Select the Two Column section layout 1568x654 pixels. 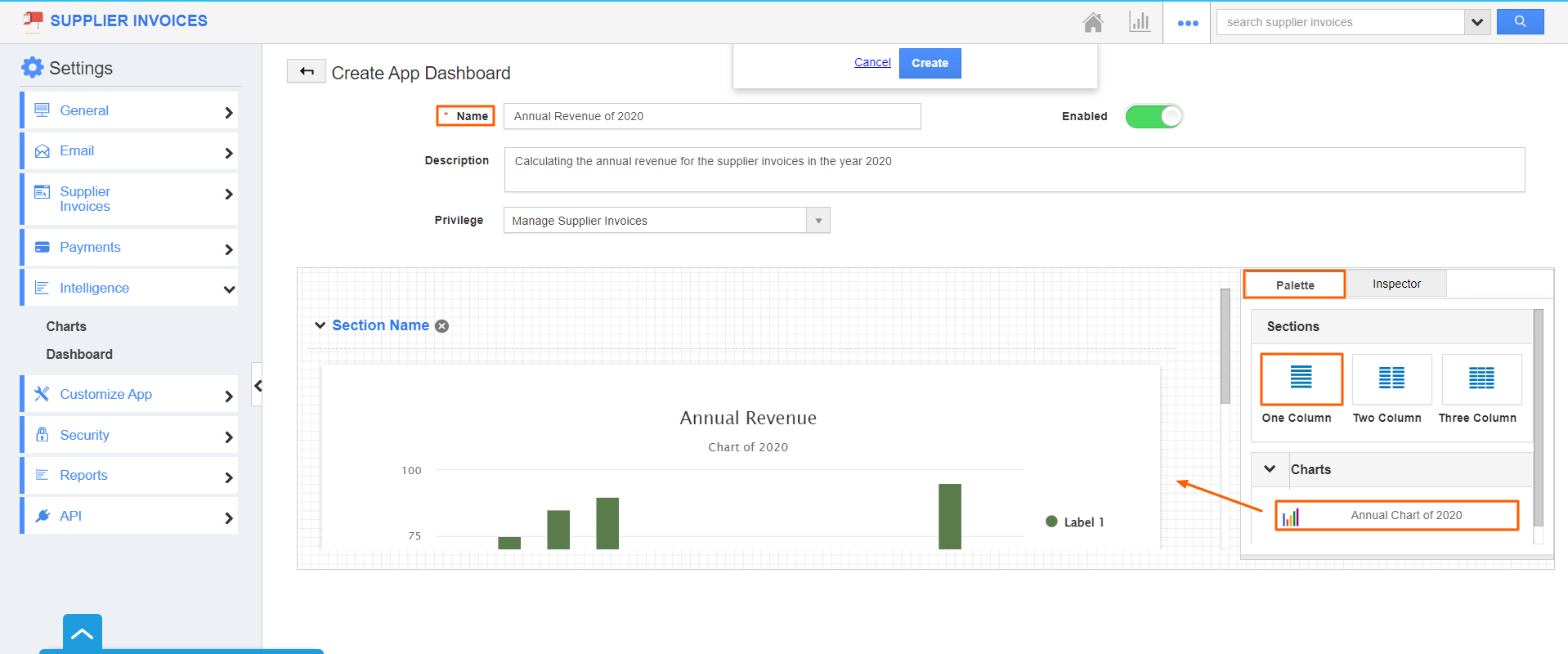(1391, 379)
